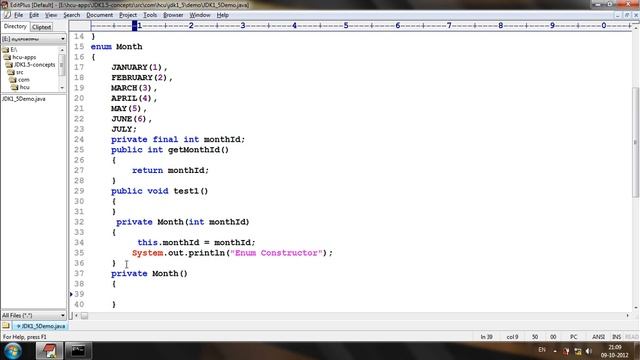
Task: Click "Enum Constructor" string in code
Action: pyautogui.click(x=276, y=253)
